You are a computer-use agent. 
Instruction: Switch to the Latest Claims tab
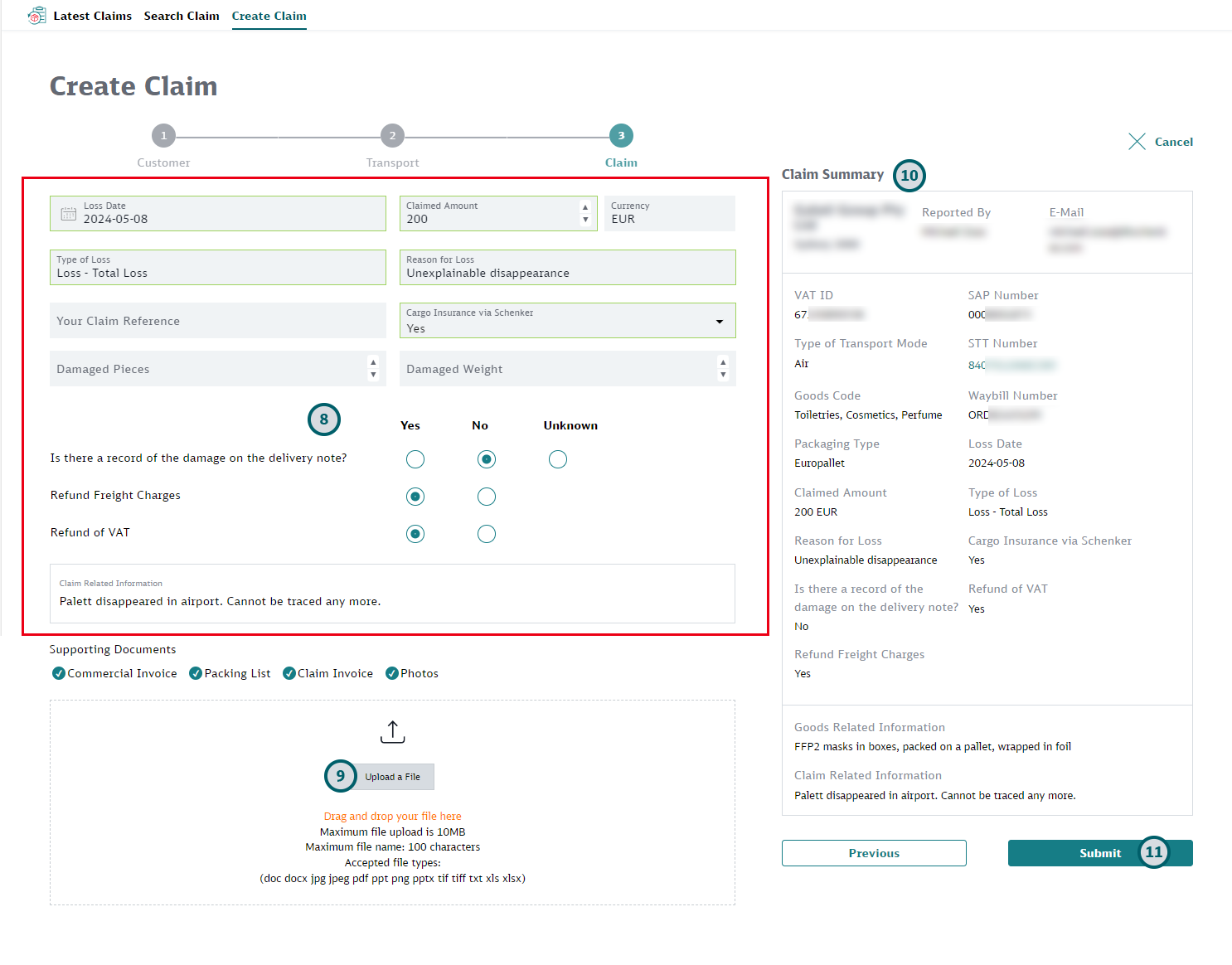[x=92, y=15]
